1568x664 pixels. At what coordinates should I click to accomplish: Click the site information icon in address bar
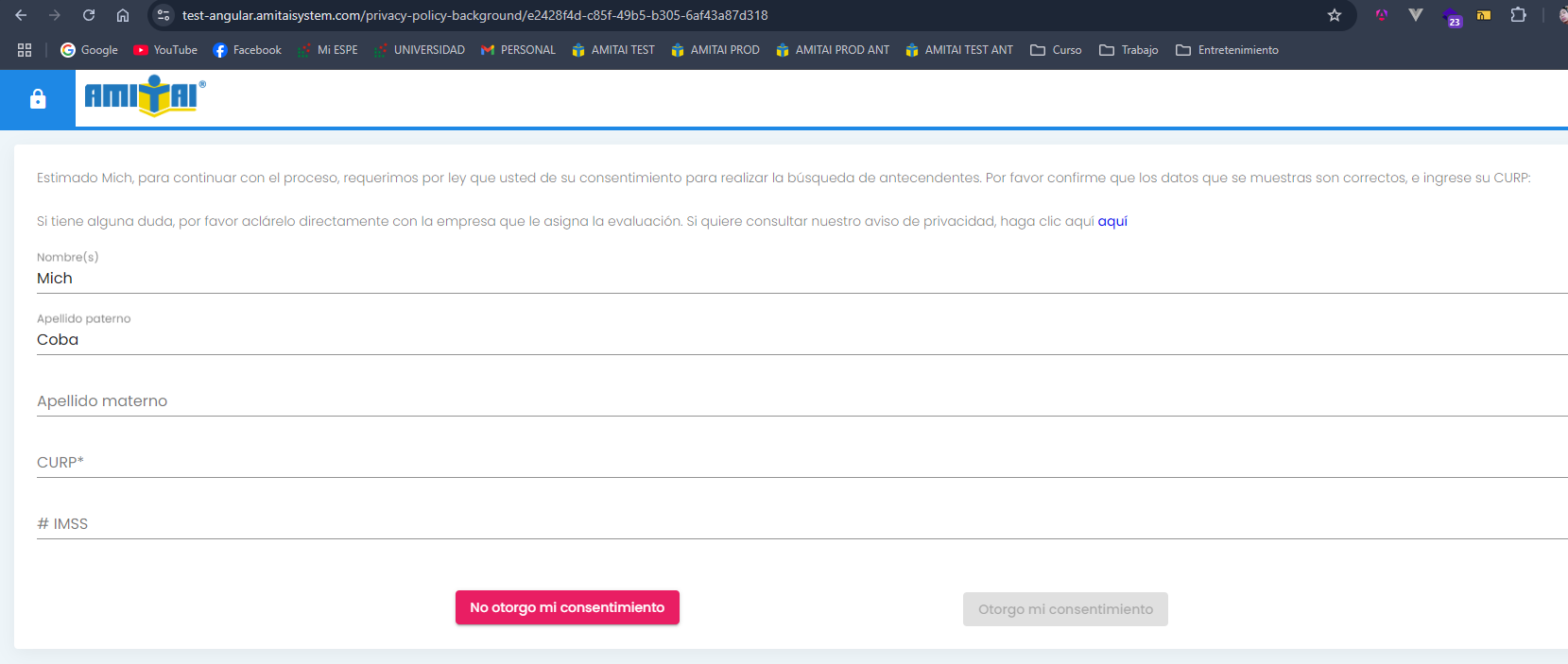(x=164, y=15)
